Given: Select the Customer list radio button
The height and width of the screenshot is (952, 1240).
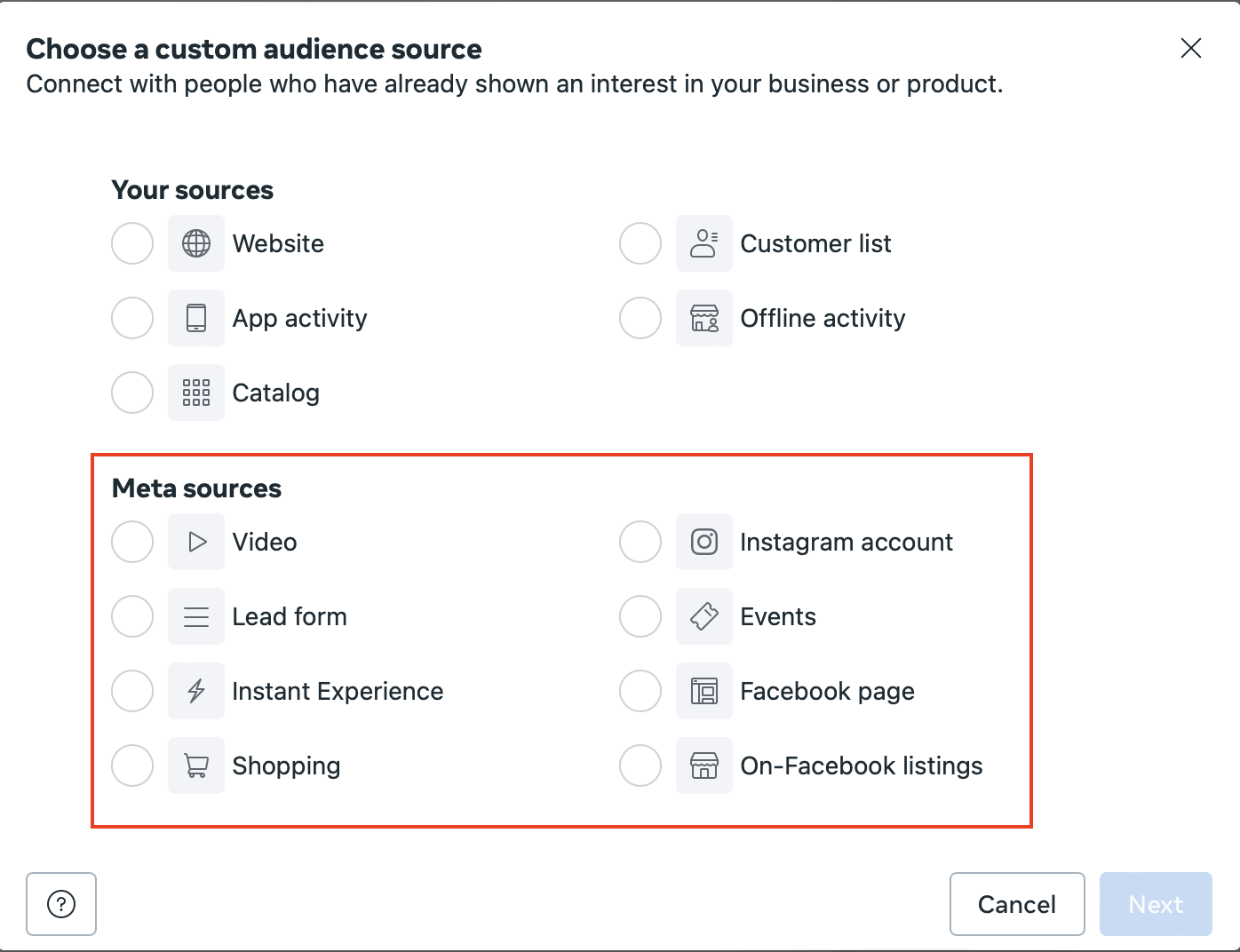Looking at the screenshot, I should tap(640, 243).
